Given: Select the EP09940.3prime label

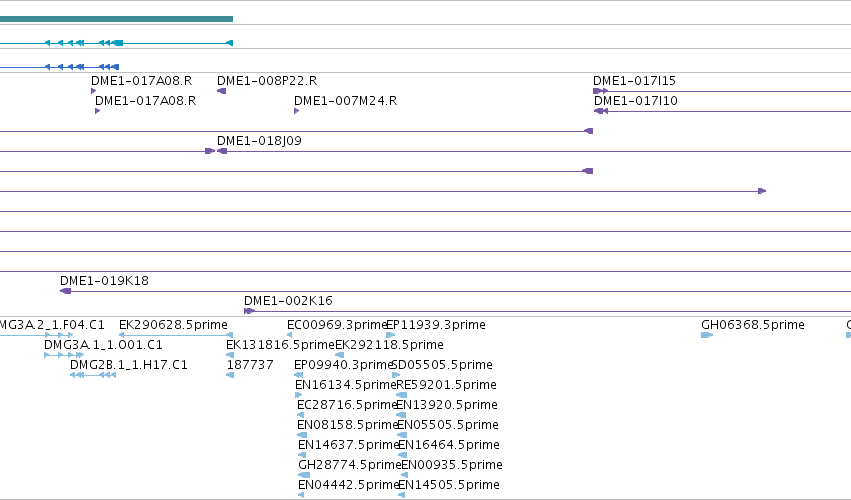Looking at the screenshot, I should [x=343, y=365].
